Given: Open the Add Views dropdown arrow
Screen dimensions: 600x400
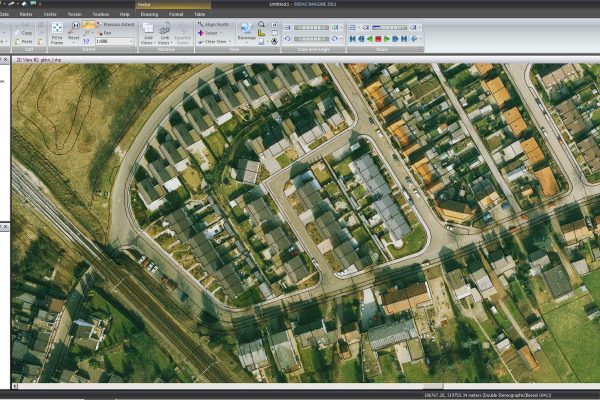Looking at the screenshot, I should (x=153, y=43).
